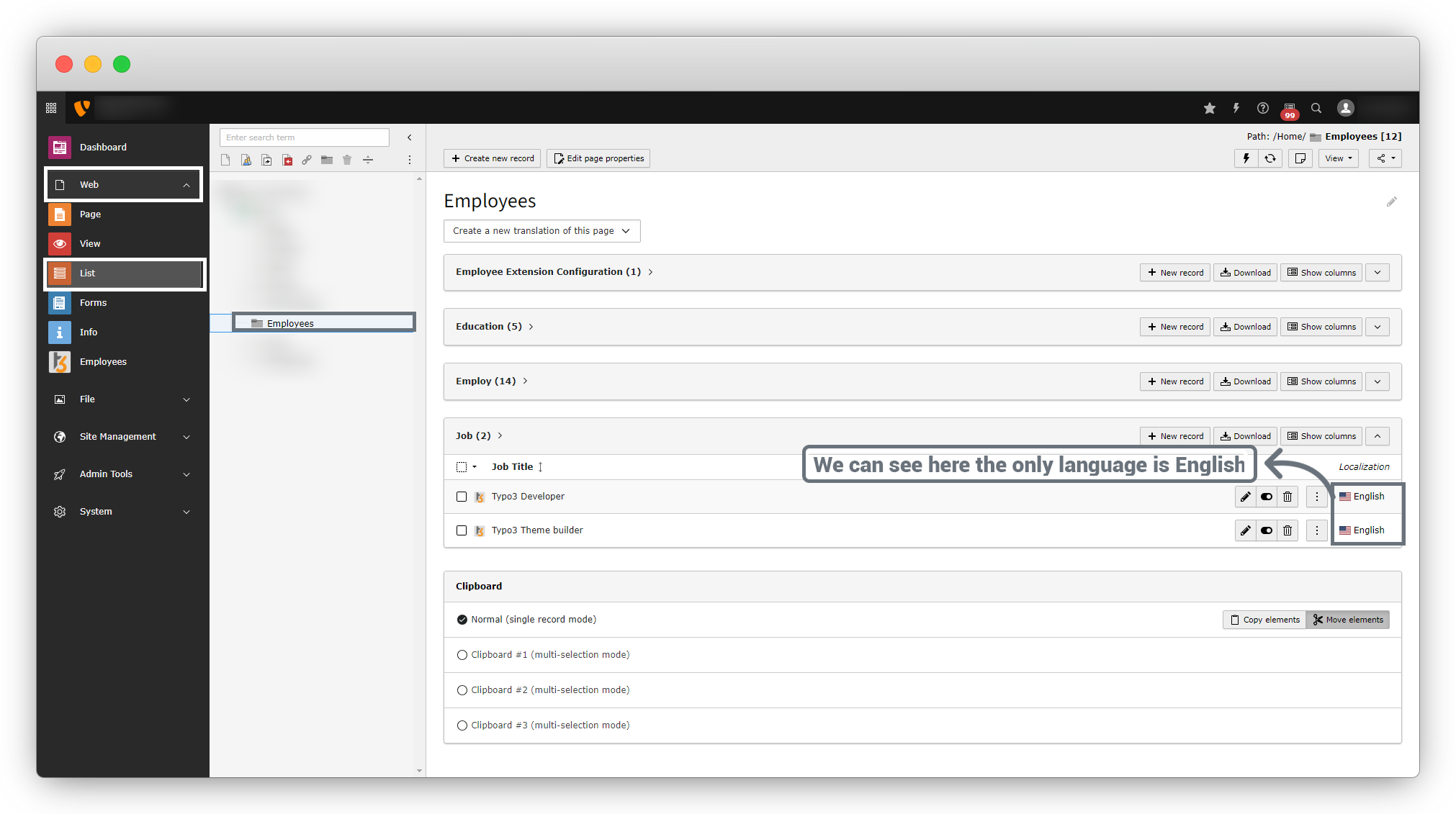Delete the Typo3 Theme builder record
Viewport: 1456px width, 814px height.
click(x=1288, y=530)
